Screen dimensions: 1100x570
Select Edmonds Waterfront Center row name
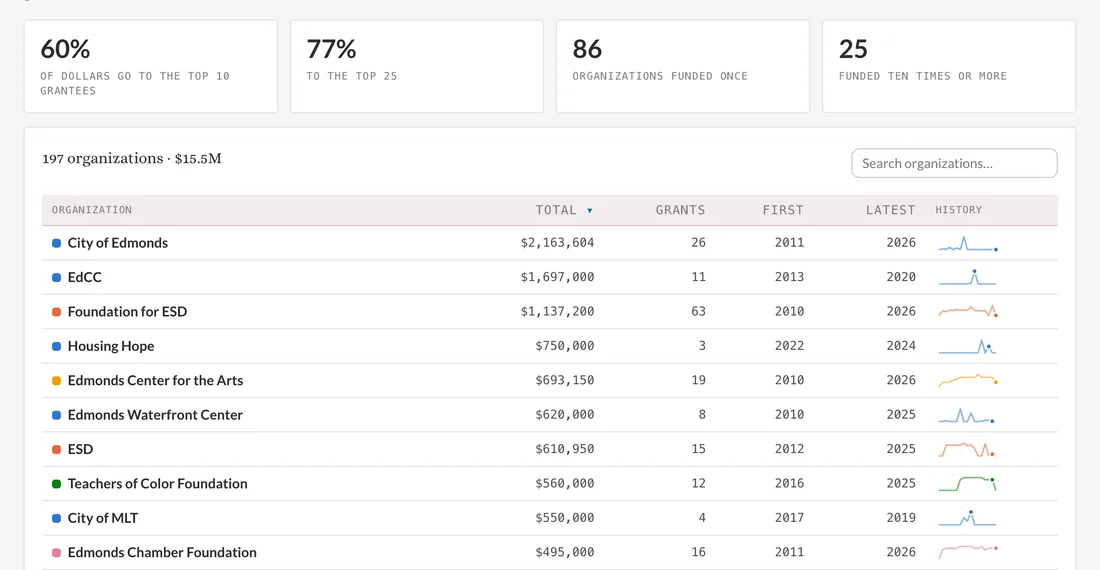pyautogui.click(x=155, y=414)
